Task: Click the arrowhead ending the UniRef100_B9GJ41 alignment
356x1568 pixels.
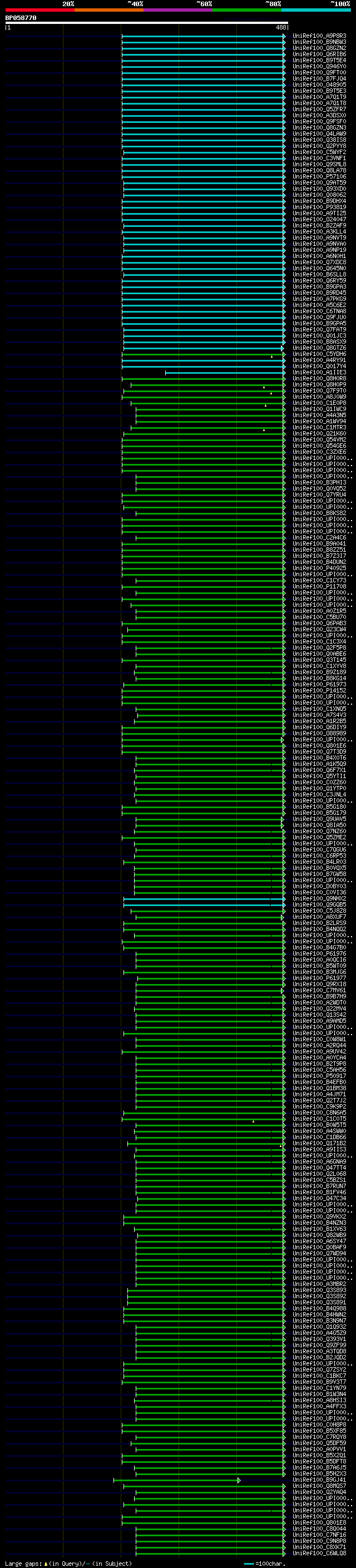Action: 239,1480
